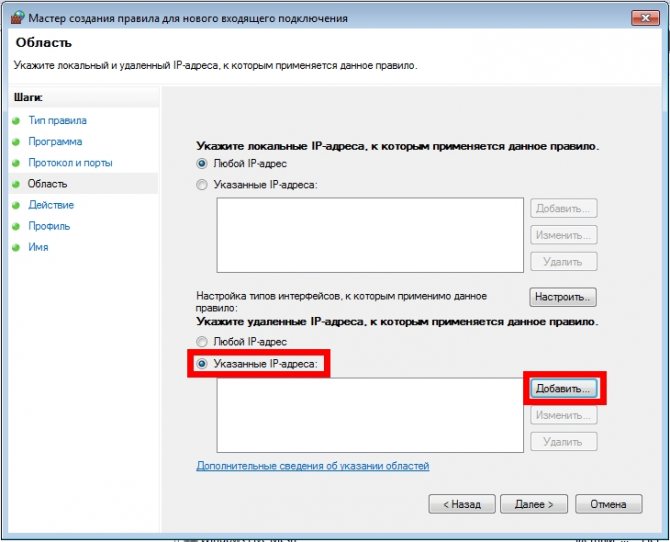Viewport: 670px width, 542px height.
Task: Open the 'Профиль' step
Action: coord(49,226)
